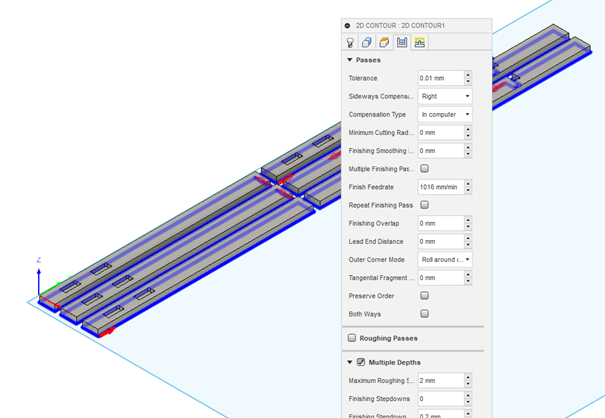Adjust the Finishing Smoothing stepper arrows
This screenshot has height=418, width=605.
point(468,151)
